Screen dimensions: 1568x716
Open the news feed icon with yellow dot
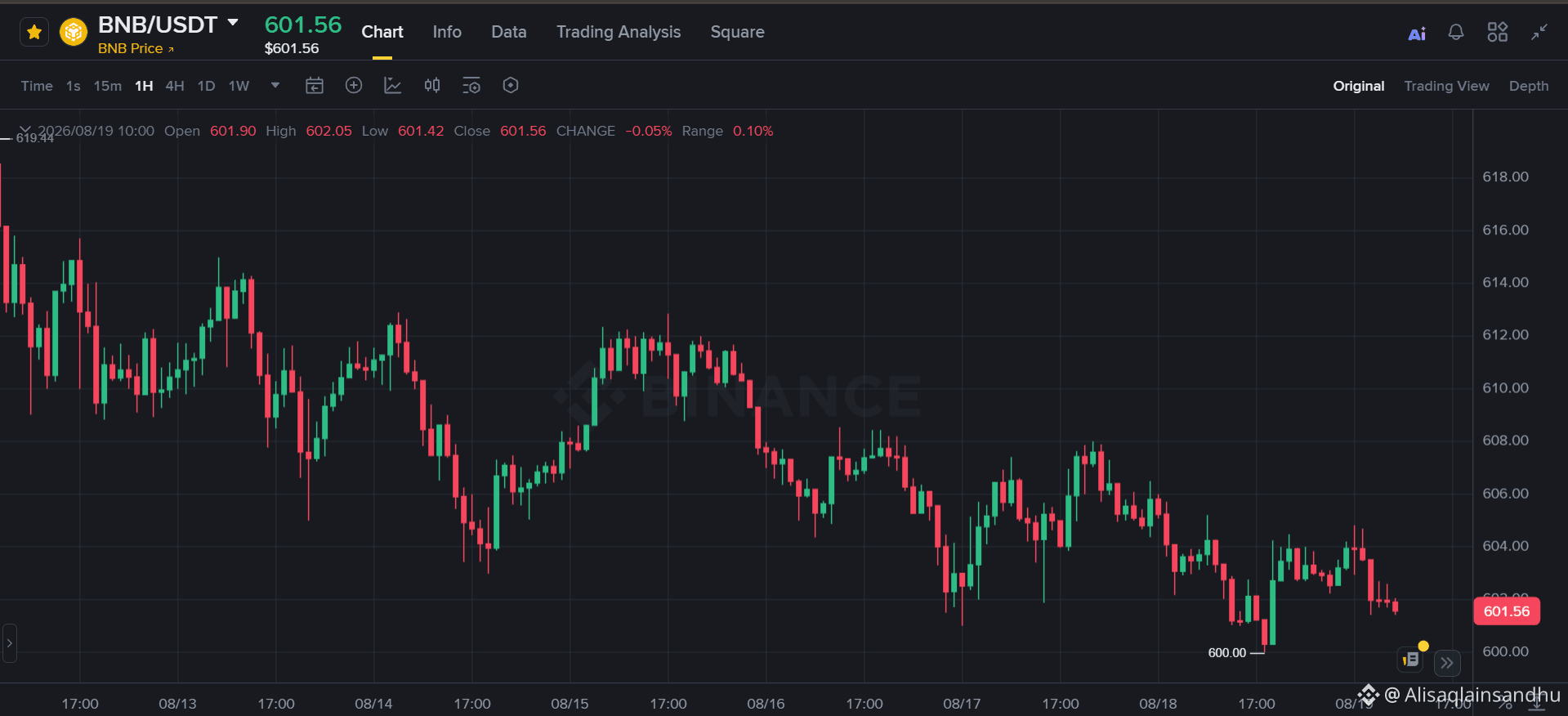pyautogui.click(x=1412, y=659)
